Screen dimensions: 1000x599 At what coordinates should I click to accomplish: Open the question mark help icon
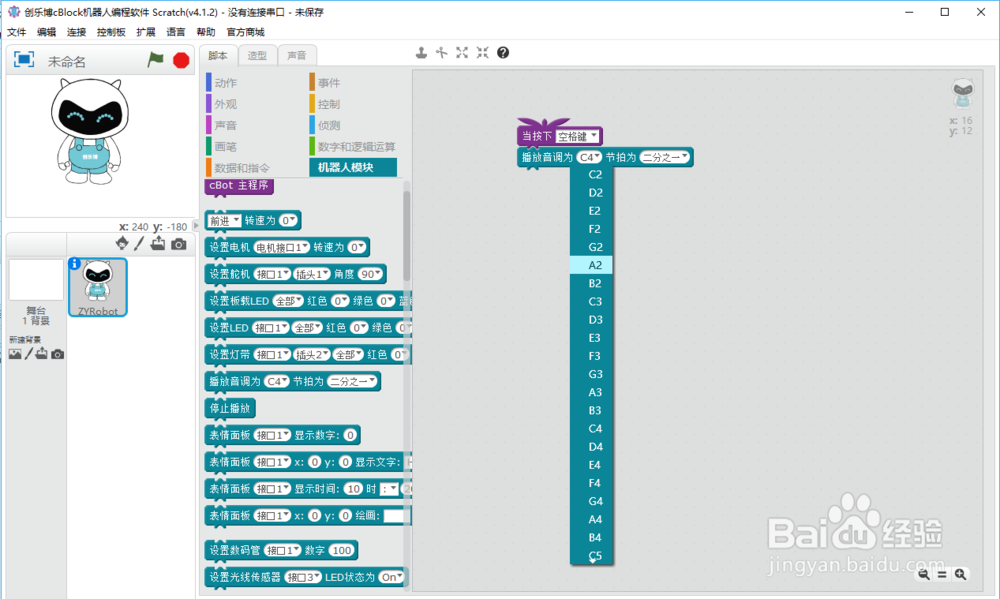coord(502,52)
